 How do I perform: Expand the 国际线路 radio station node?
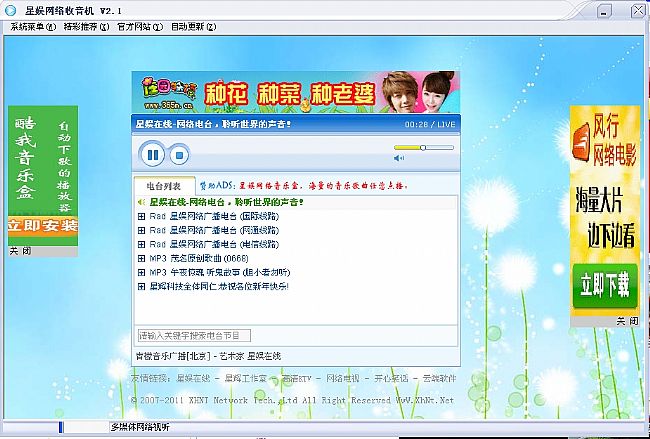(141, 216)
